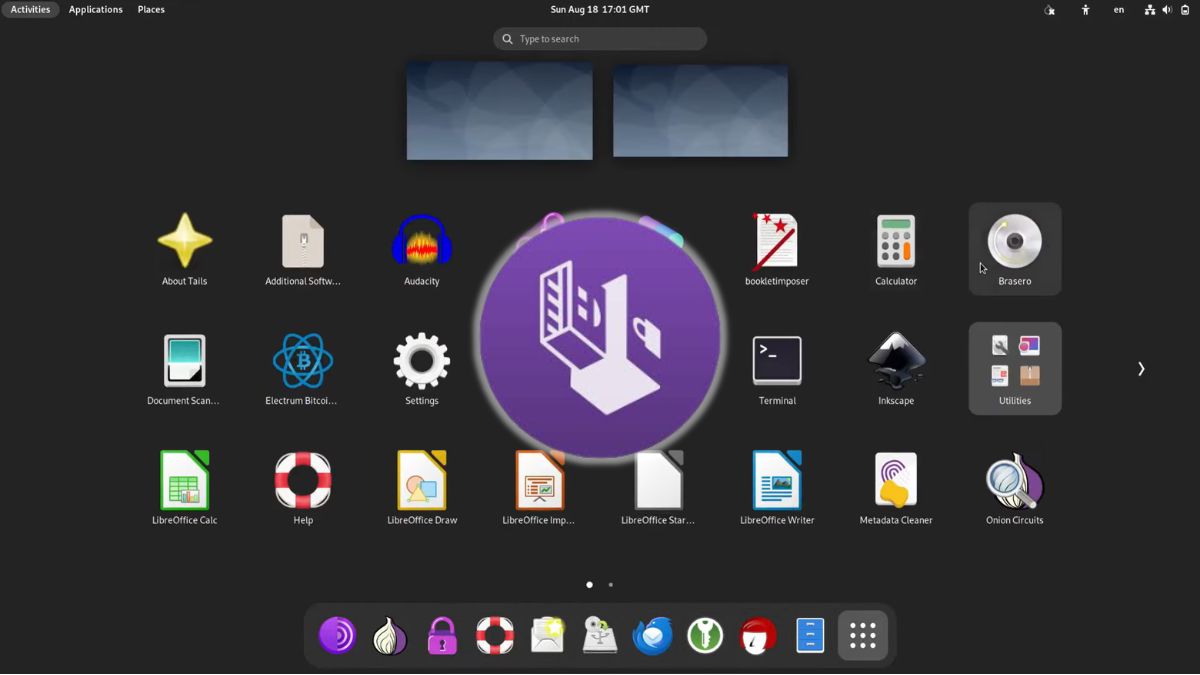Open WhisperBack envelope icon in dock
This screenshot has height=675, width=1200.
coord(547,635)
